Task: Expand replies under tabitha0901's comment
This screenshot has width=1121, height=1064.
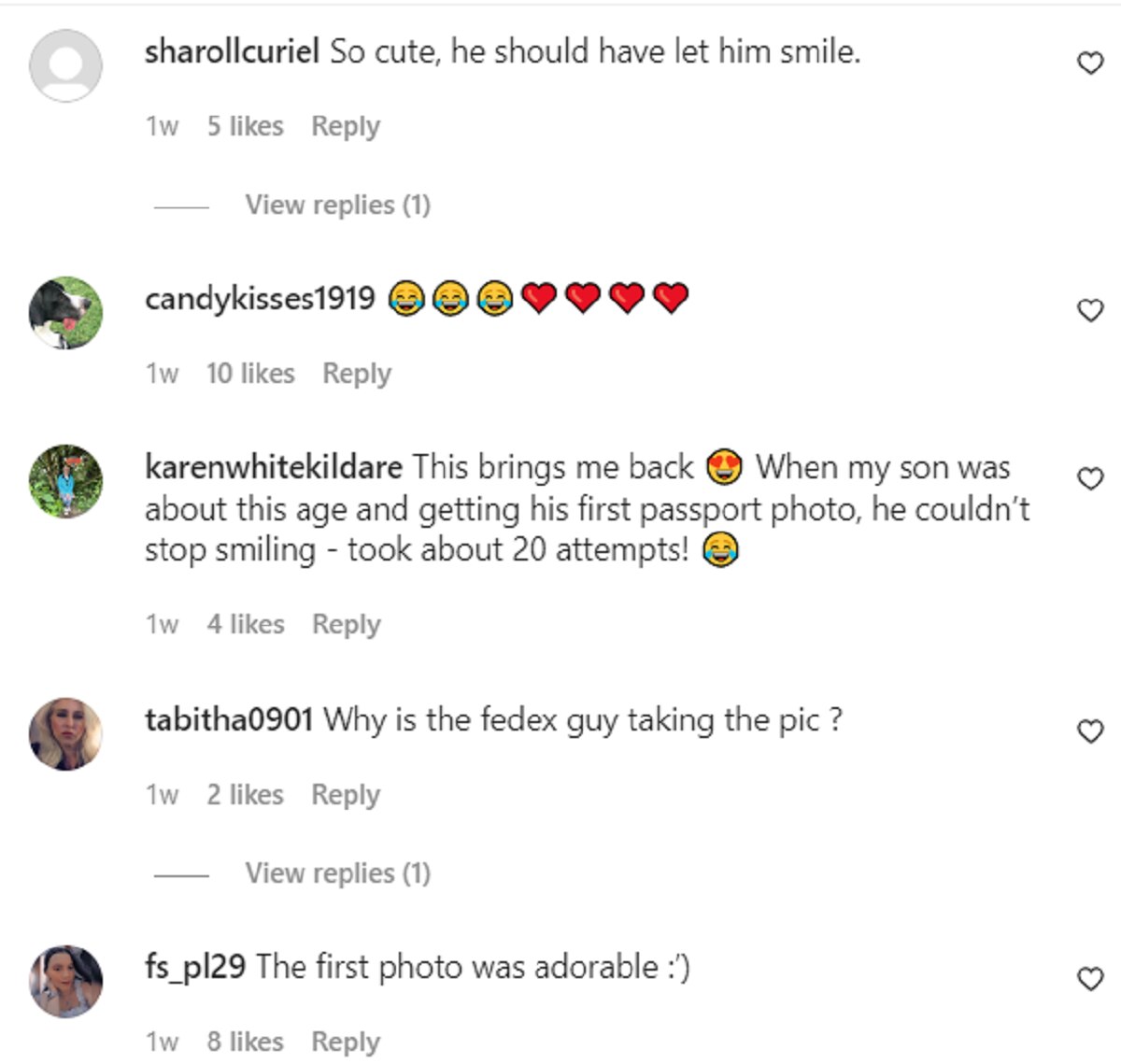Action: (x=337, y=872)
